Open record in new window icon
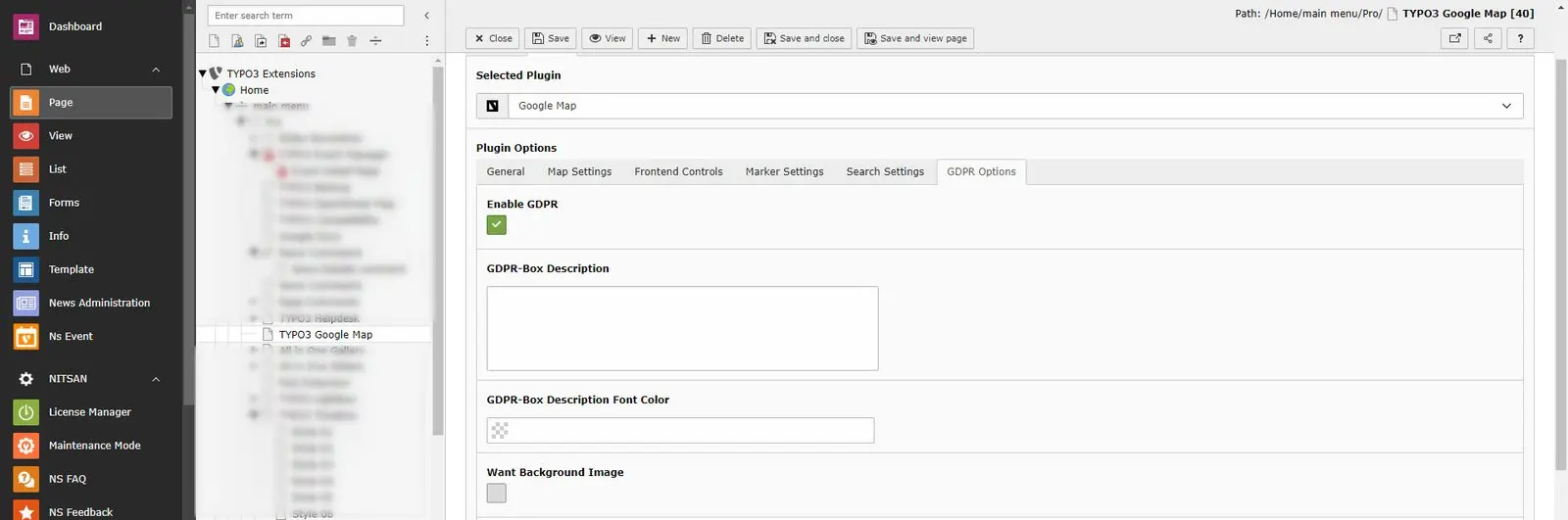Image resolution: width=1568 pixels, height=520 pixels. click(1455, 38)
